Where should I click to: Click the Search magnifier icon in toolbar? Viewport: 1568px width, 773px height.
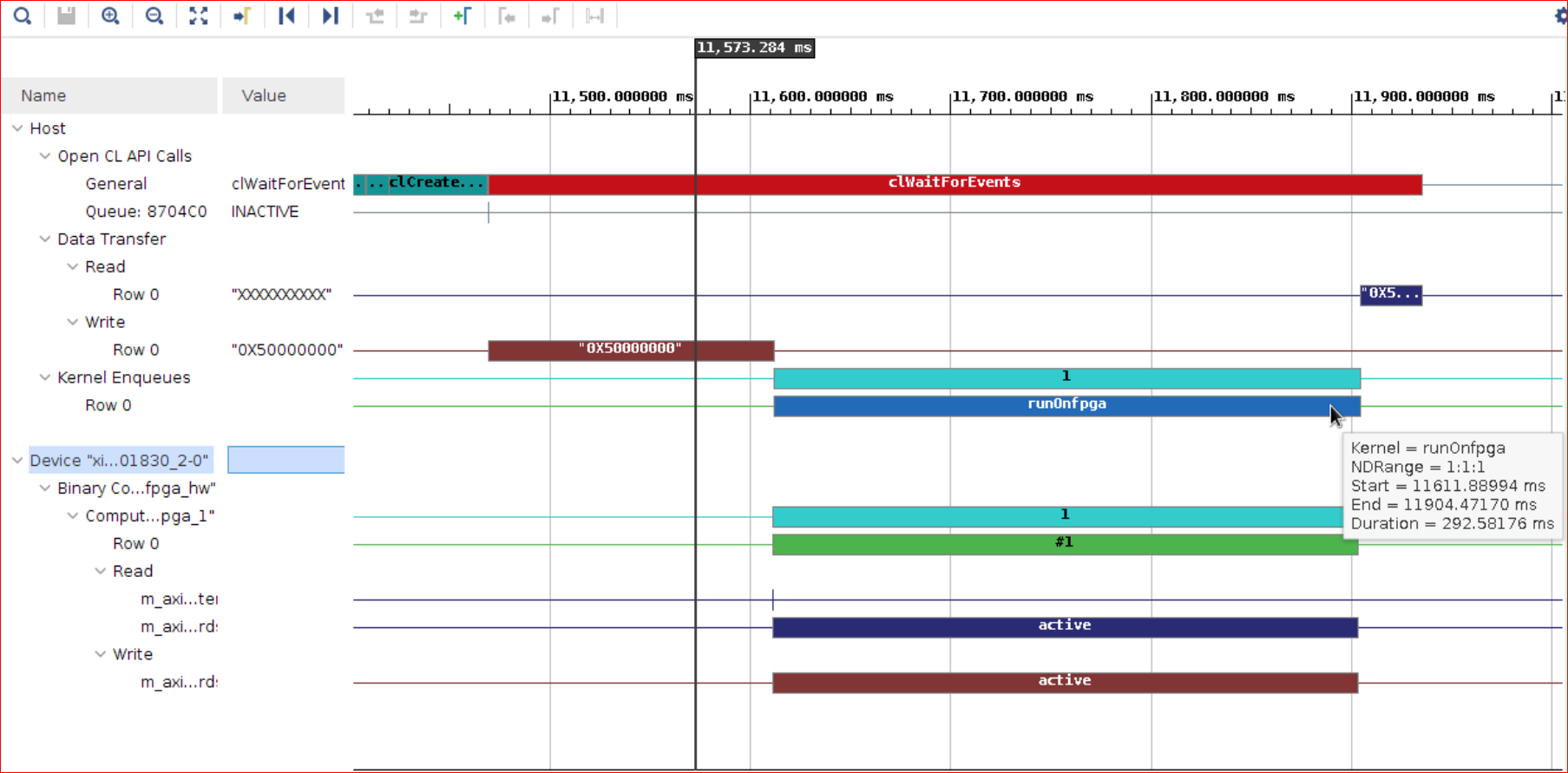[x=23, y=16]
